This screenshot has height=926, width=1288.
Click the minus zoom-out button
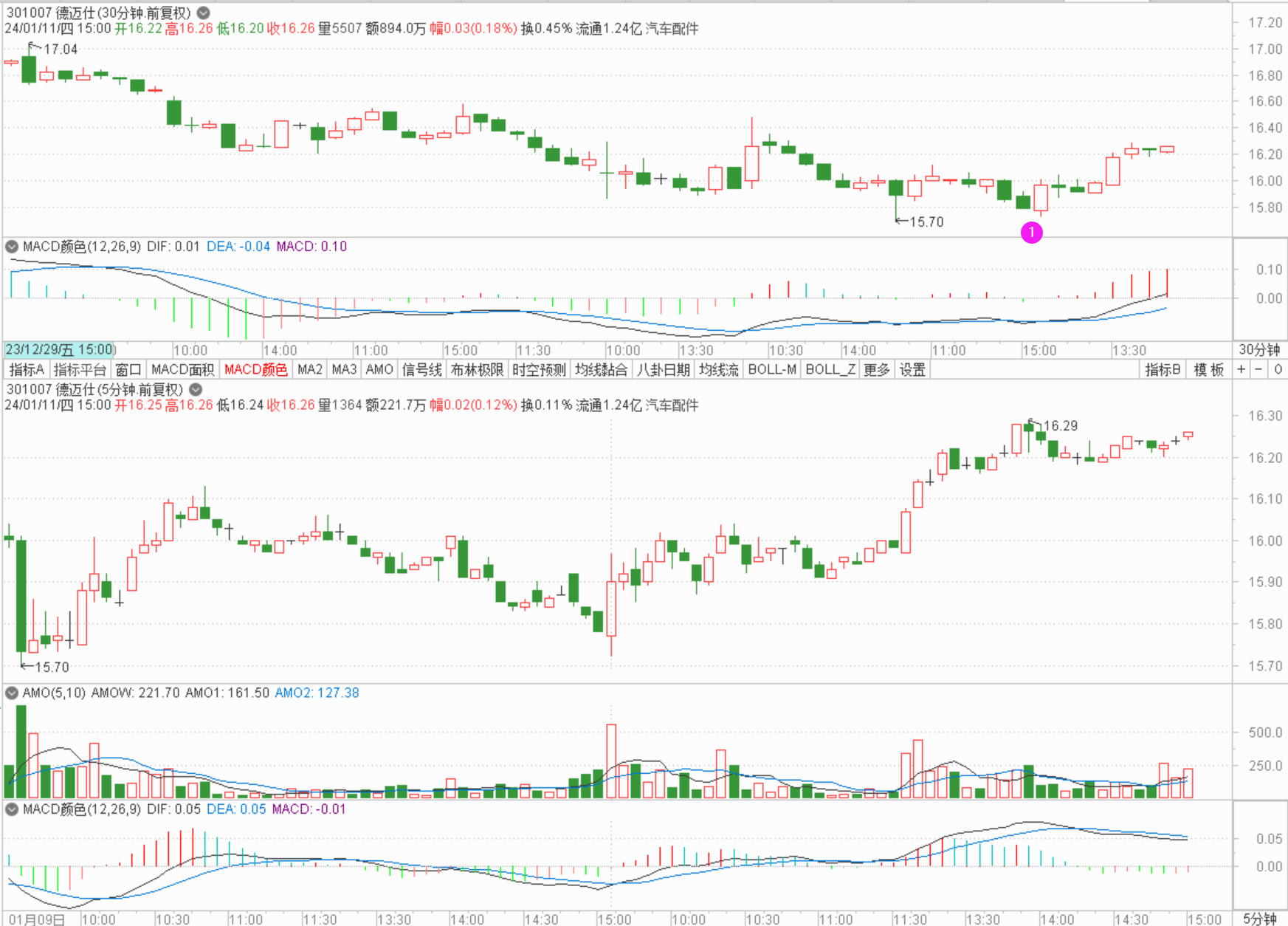coord(1259,370)
